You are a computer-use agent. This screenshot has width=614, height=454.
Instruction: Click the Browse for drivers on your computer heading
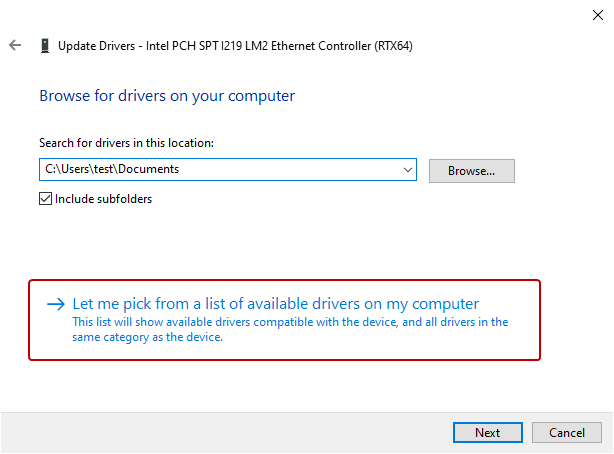click(167, 96)
